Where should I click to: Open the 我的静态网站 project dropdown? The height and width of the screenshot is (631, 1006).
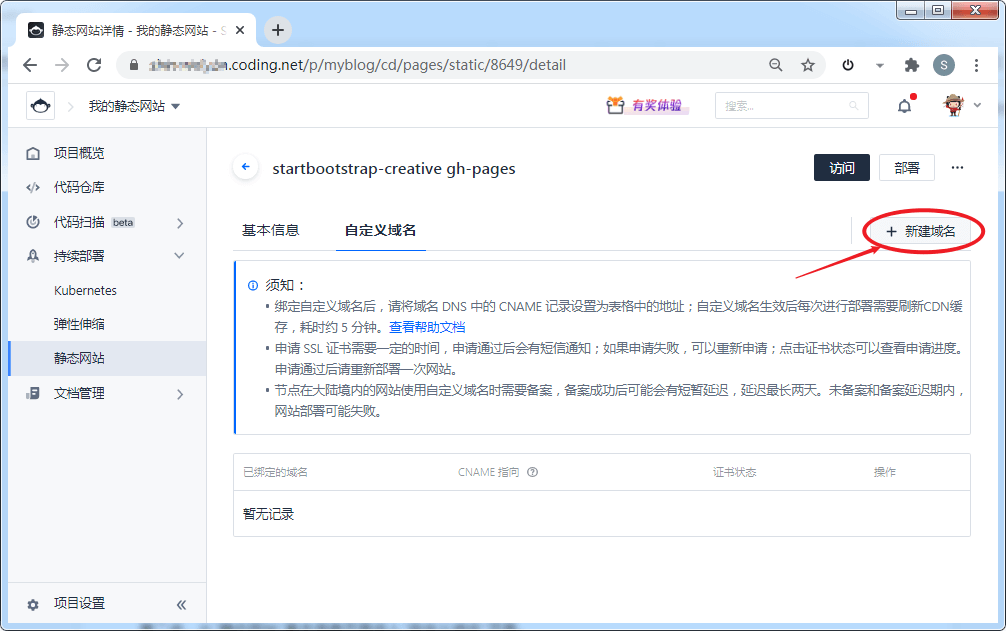click(x=134, y=106)
